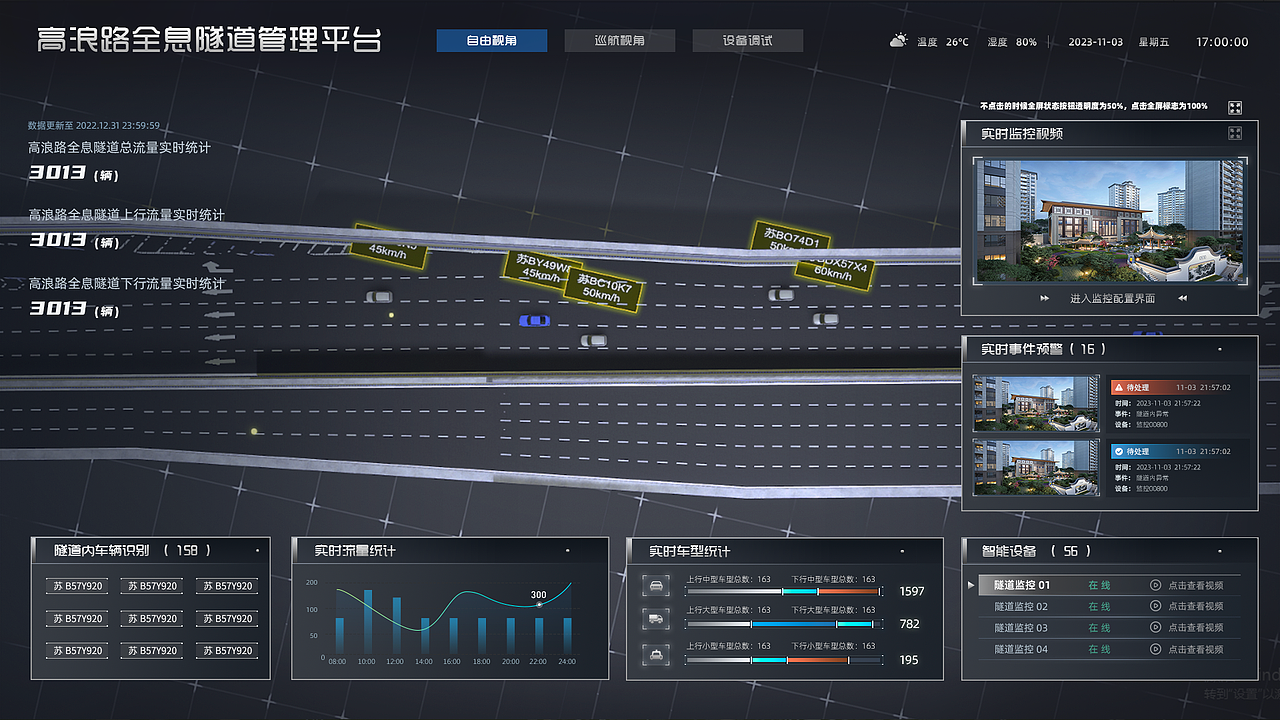
Task: Click the top-right fullscreen icon above the video panel
Action: tap(1235, 107)
